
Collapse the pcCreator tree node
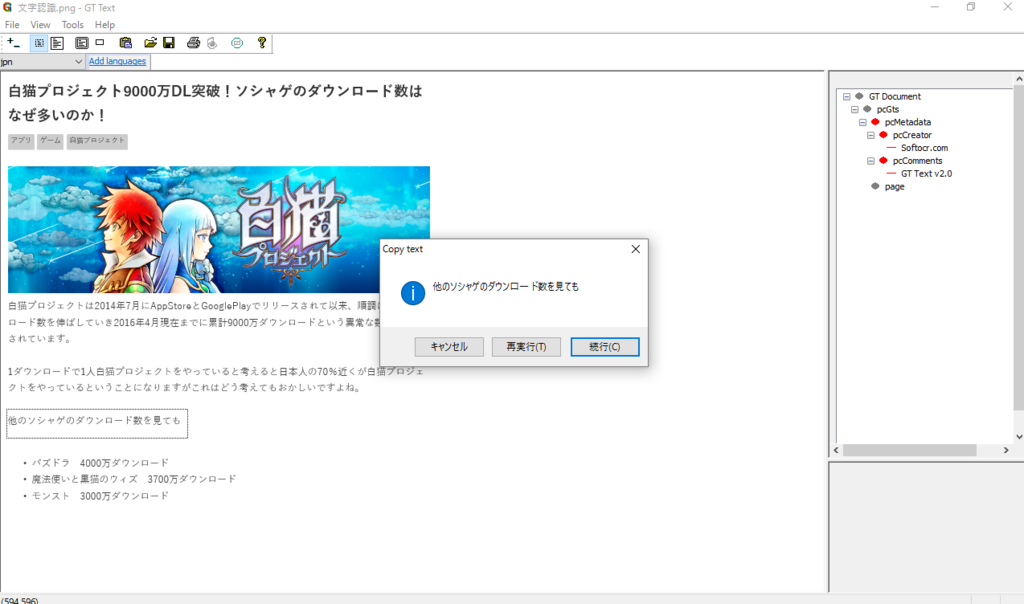point(873,134)
